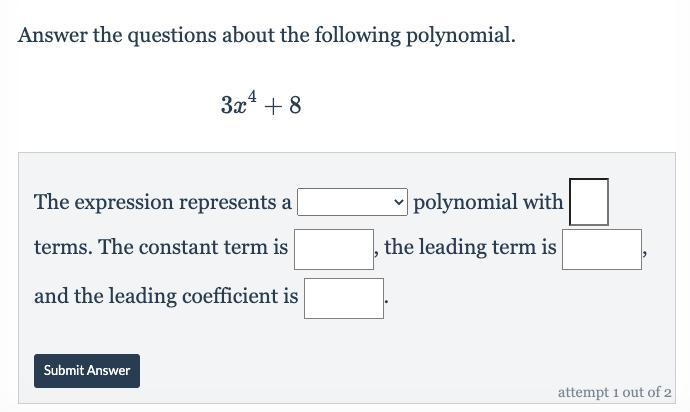Click the exponent 4 in the polynomial
Image resolution: width=690 pixels, height=412 pixels.
tap(252, 96)
